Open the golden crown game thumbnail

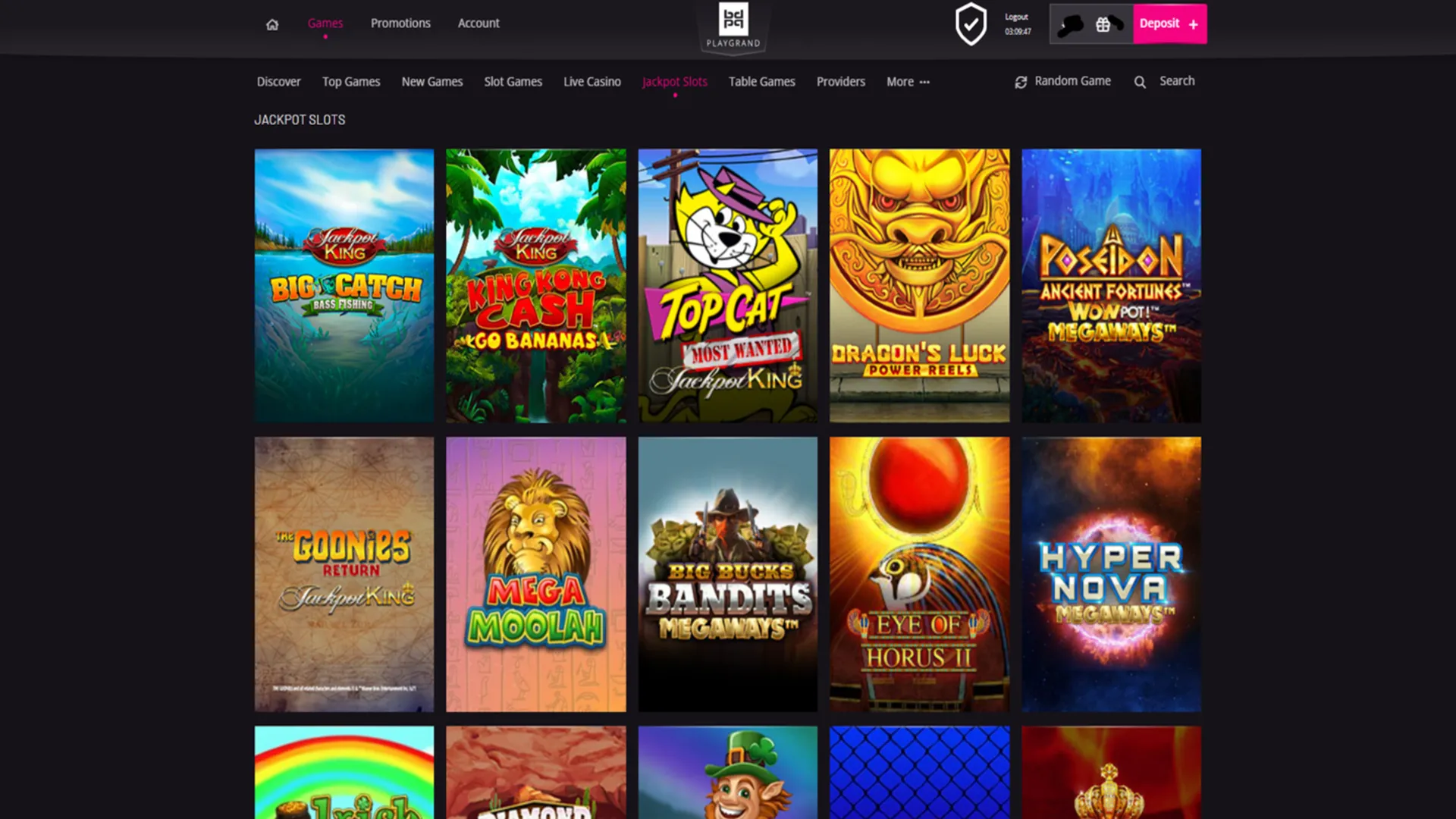coord(1112,772)
